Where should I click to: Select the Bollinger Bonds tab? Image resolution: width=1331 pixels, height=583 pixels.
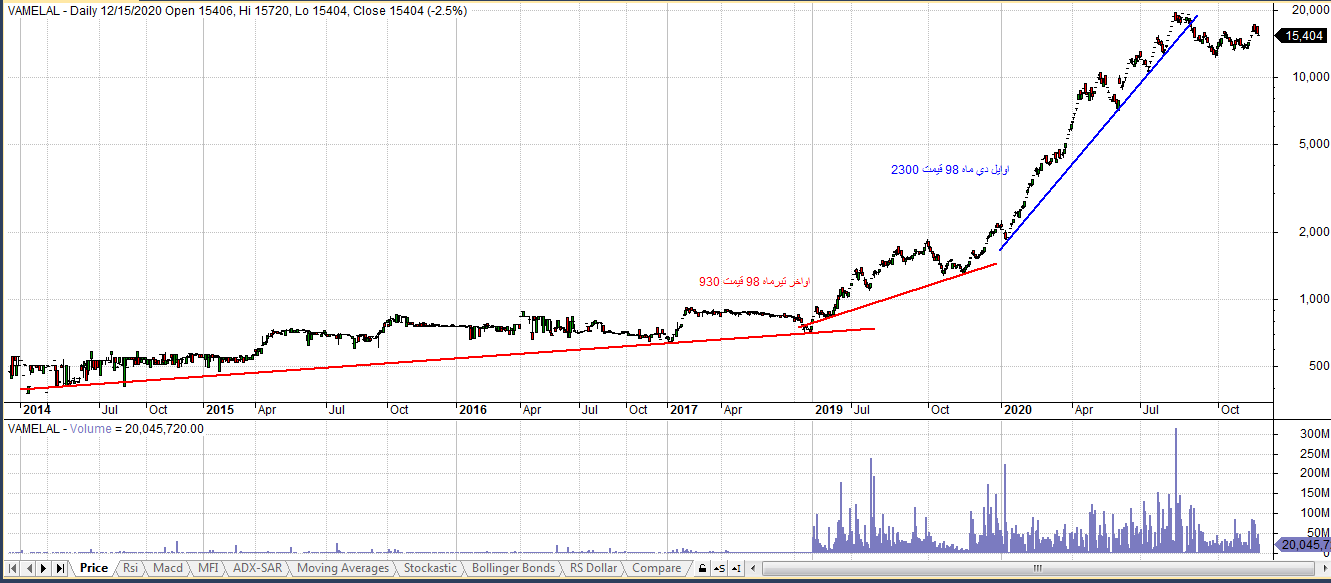tap(513, 568)
